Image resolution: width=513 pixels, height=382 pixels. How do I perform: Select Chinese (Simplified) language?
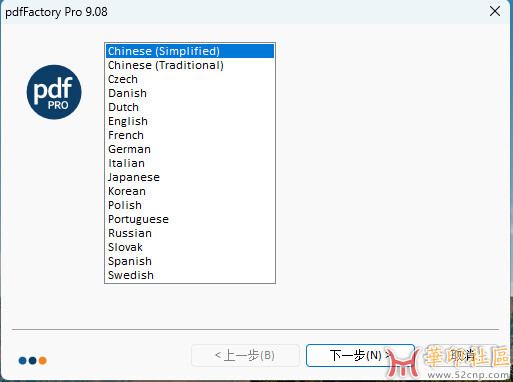[x=190, y=51]
